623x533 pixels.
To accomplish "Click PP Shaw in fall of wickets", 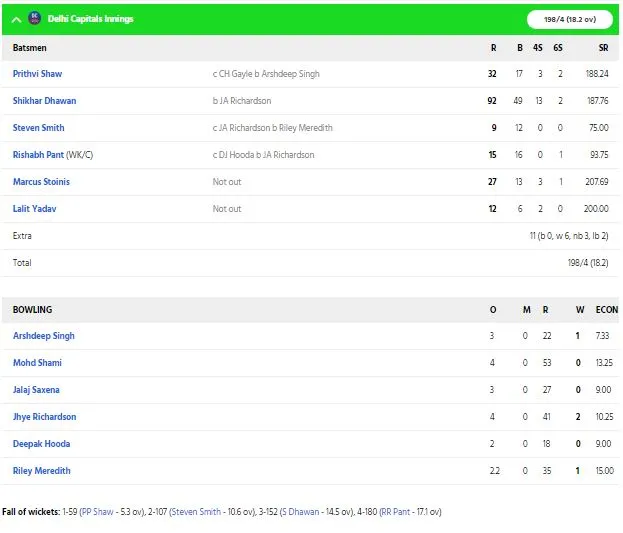I will point(97,512).
